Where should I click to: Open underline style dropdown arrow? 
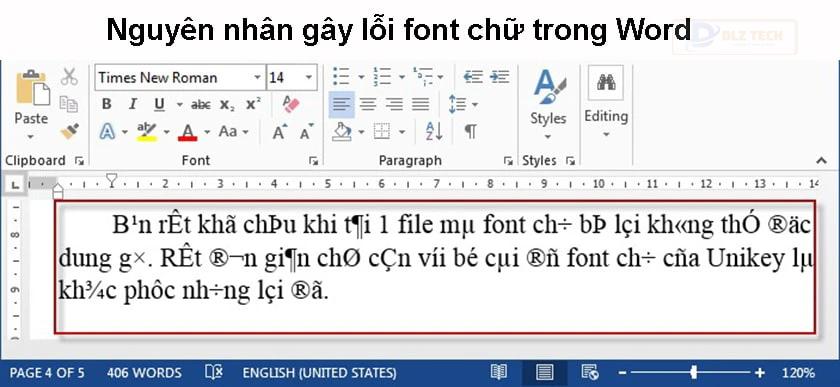click(x=179, y=105)
